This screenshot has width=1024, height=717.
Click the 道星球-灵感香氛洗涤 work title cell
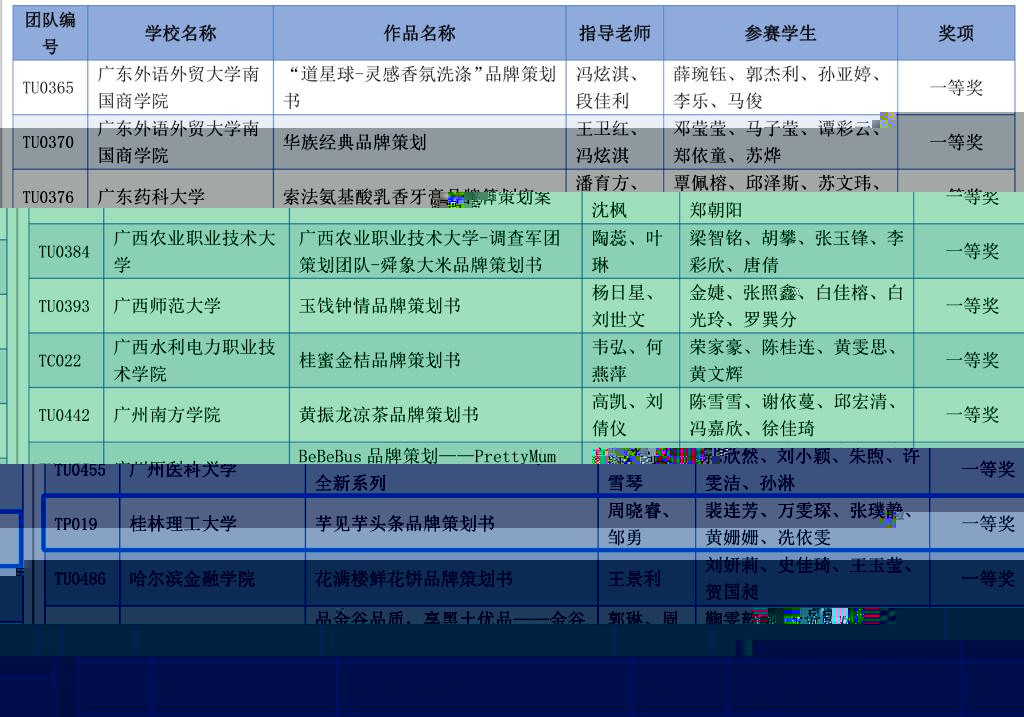click(x=419, y=88)
